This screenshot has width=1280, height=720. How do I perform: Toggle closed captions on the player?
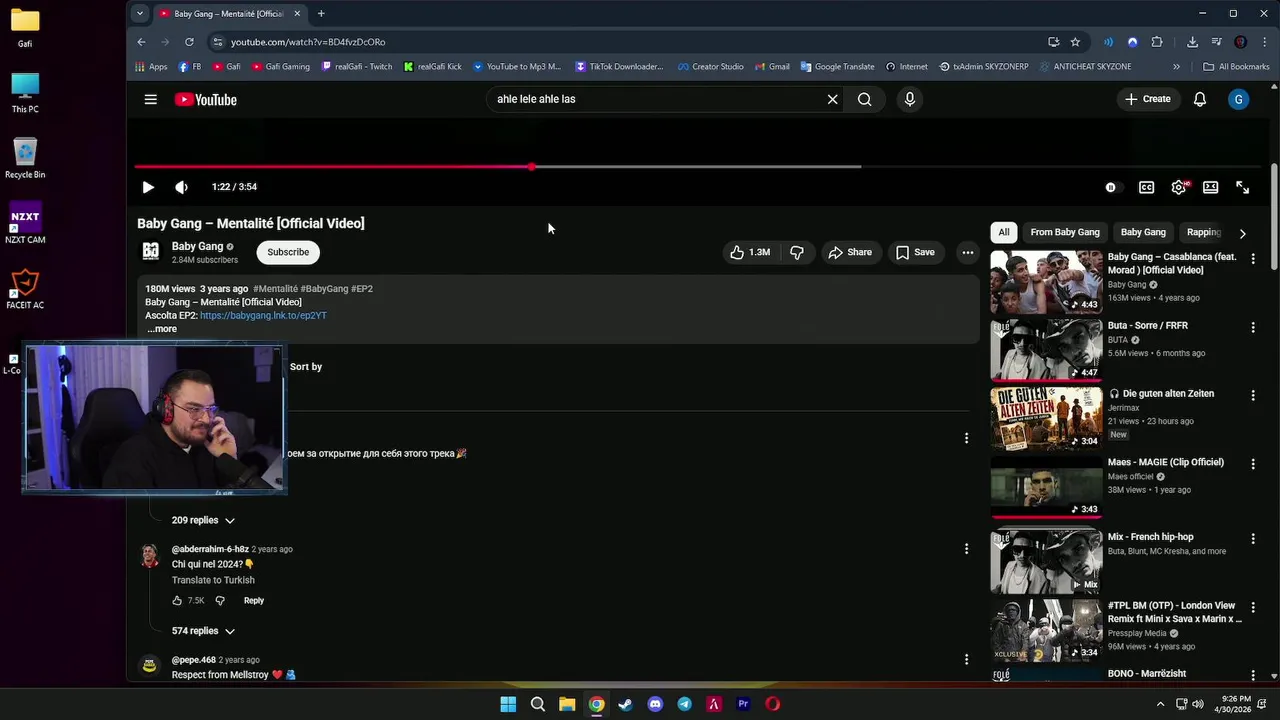coord(1146,187)
